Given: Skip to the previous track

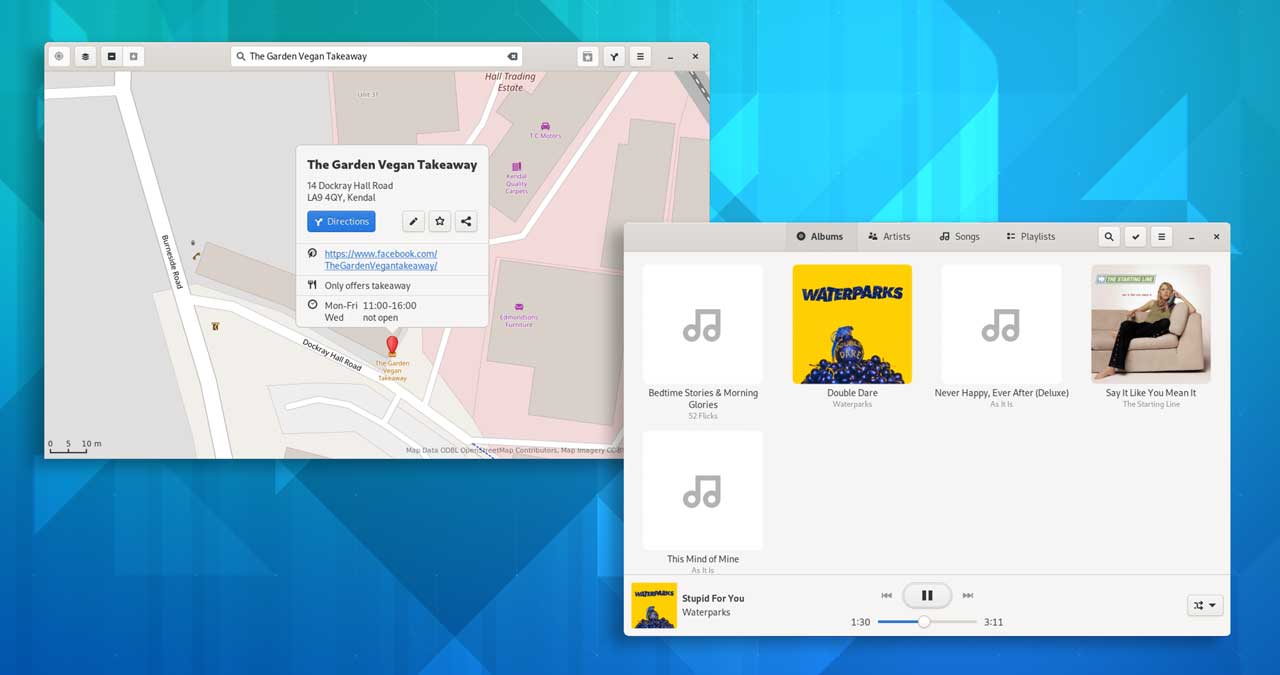Looking at the screenshot, I should point(886,596).
